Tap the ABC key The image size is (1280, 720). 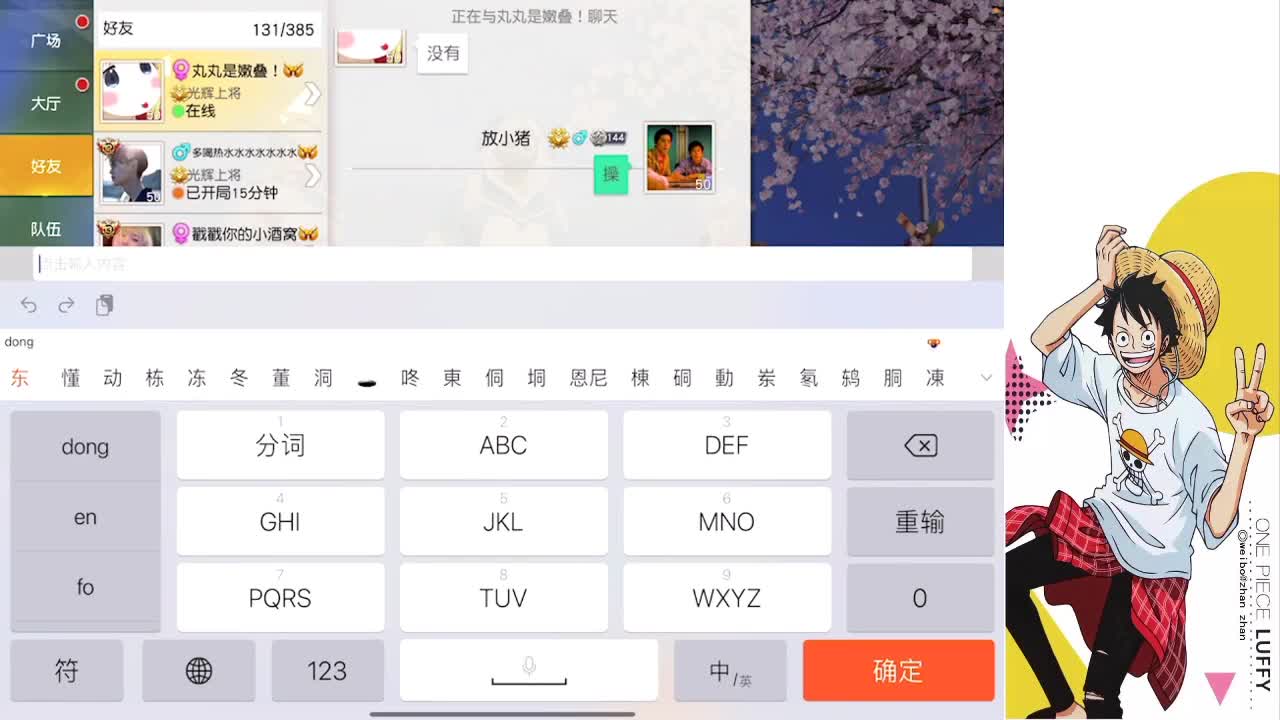pyautogui.click(x=503, y=445)
